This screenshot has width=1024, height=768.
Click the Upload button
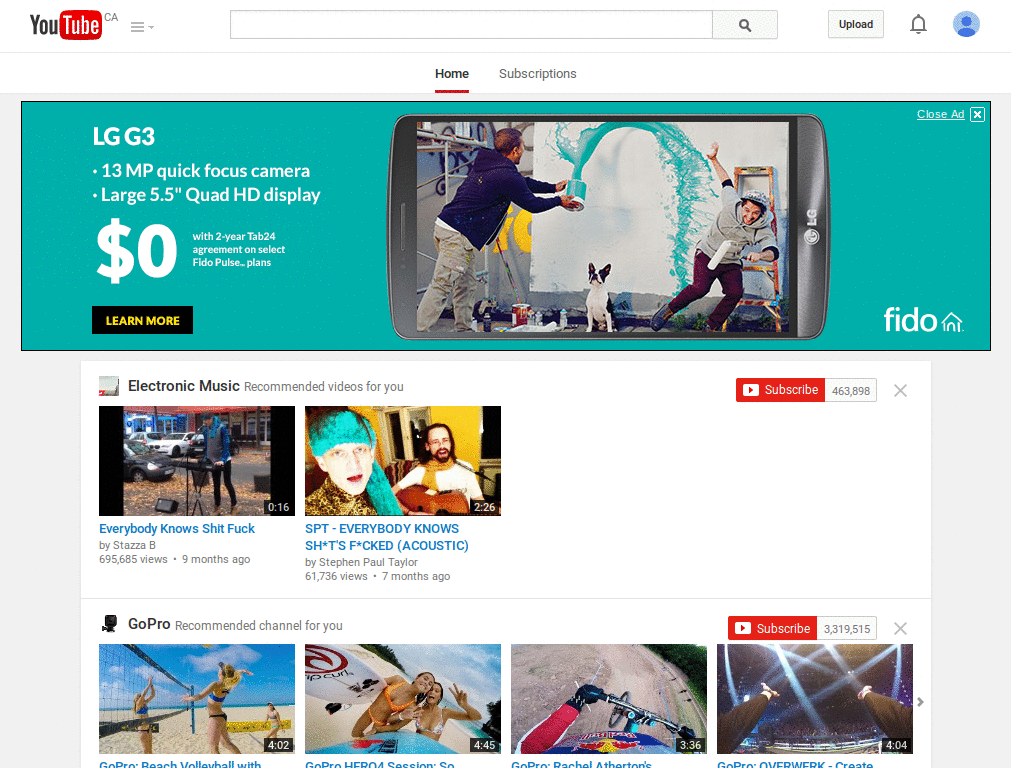856,24
